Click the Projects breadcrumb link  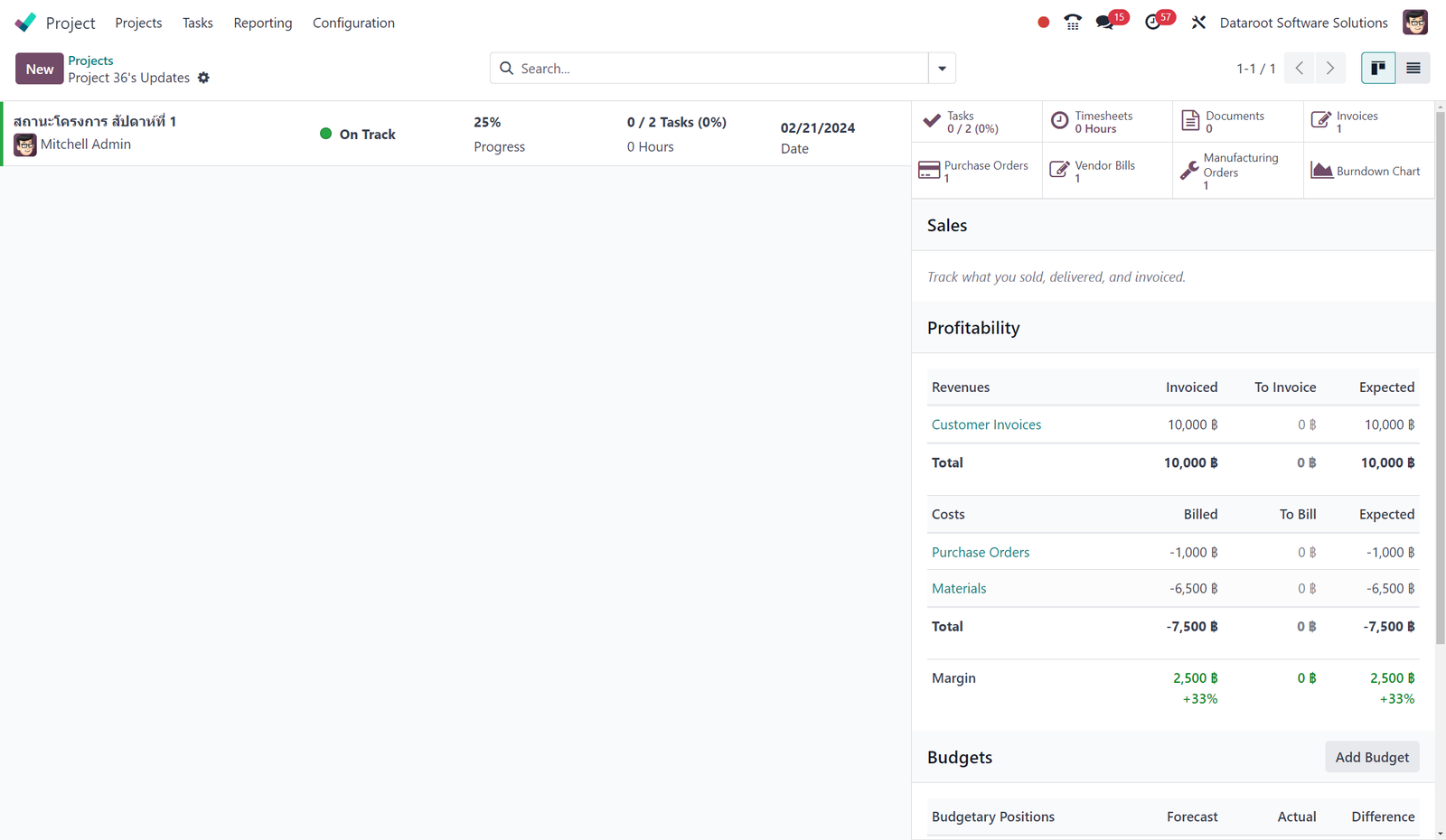point(90,61)
